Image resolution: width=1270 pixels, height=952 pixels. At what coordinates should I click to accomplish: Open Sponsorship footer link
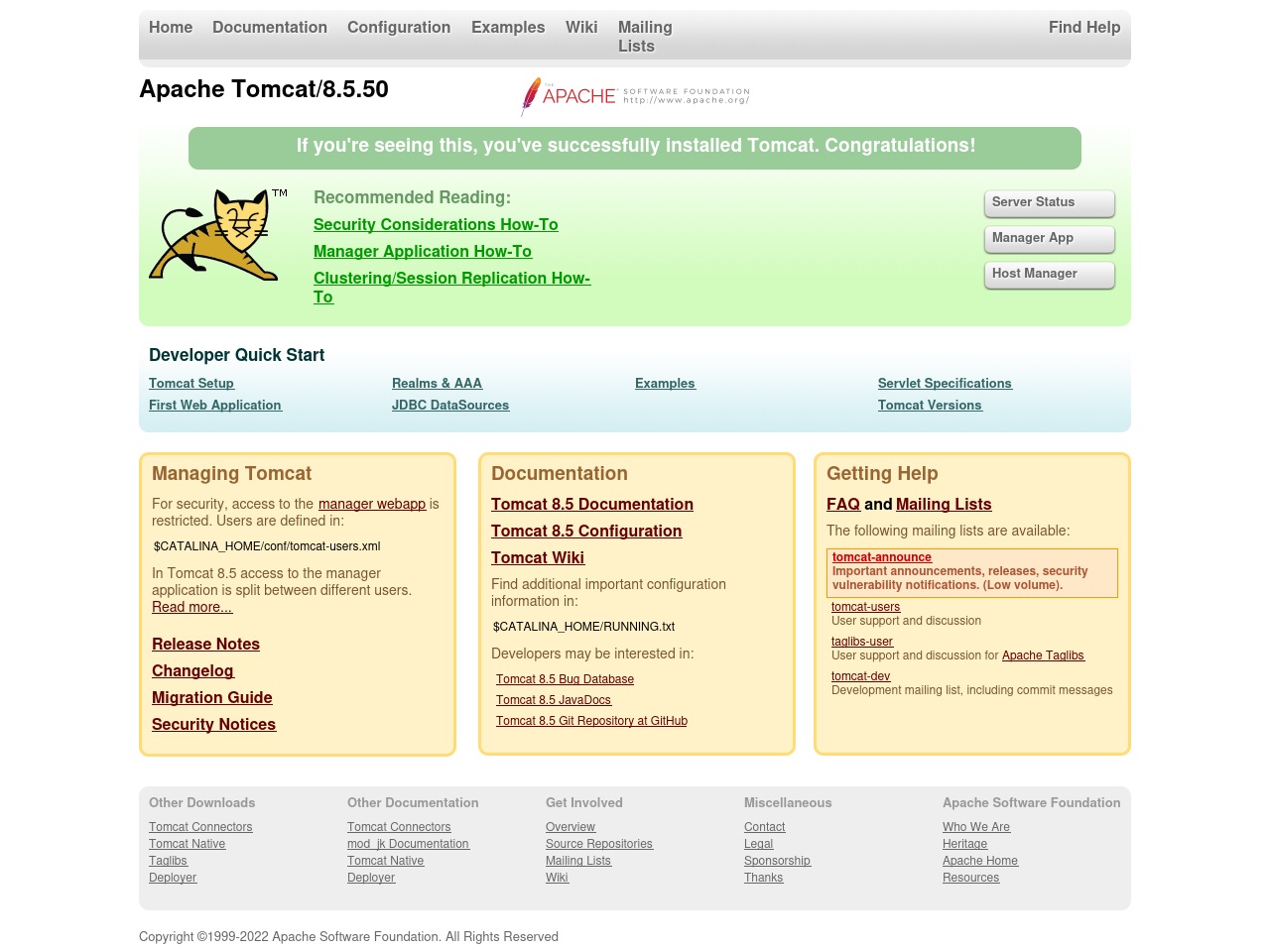point(777,861)
